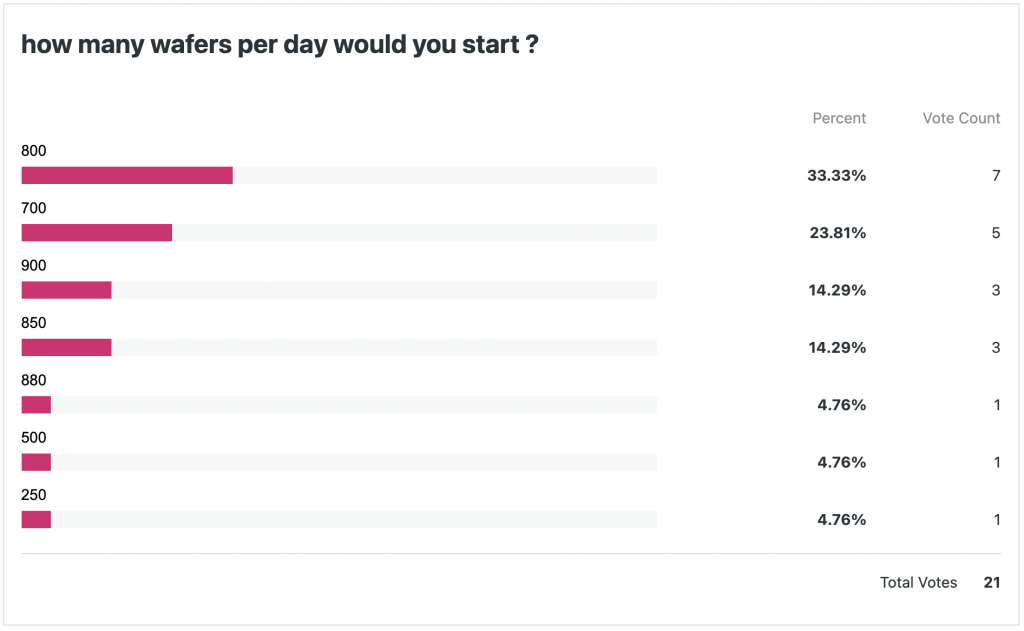Click the filled bar for option 900
Screen dimensions: 1024x631
[x=66, y=290]
